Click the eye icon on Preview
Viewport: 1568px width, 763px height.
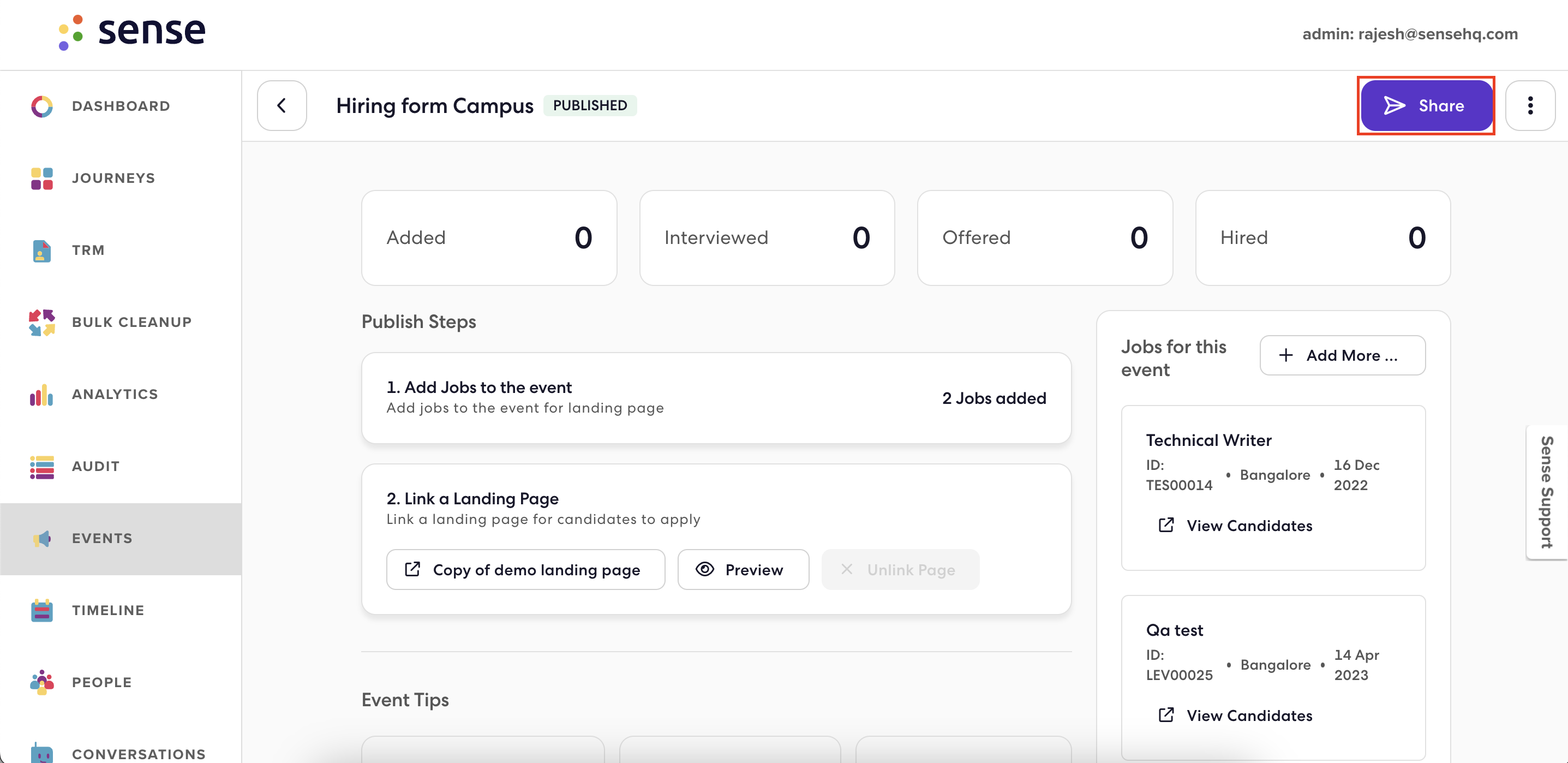coord(705,569)
